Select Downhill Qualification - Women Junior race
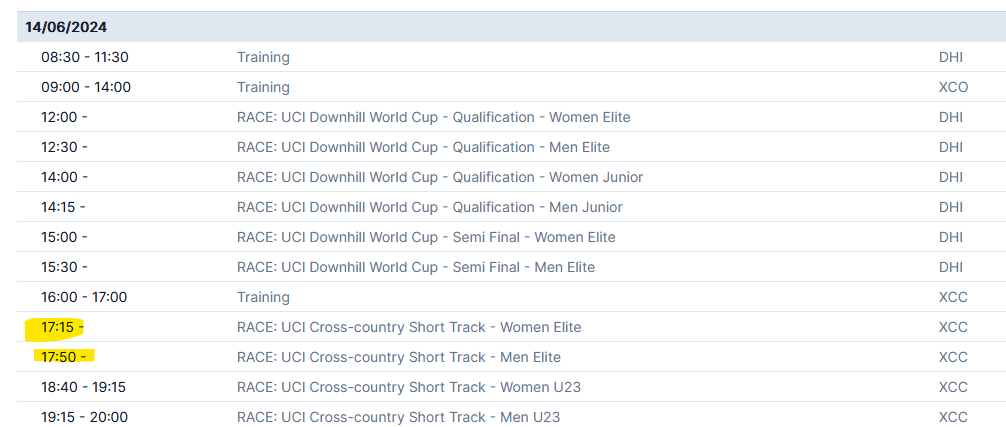Image resolution: width=1006 pixels, height=427 pixels. 440,177
